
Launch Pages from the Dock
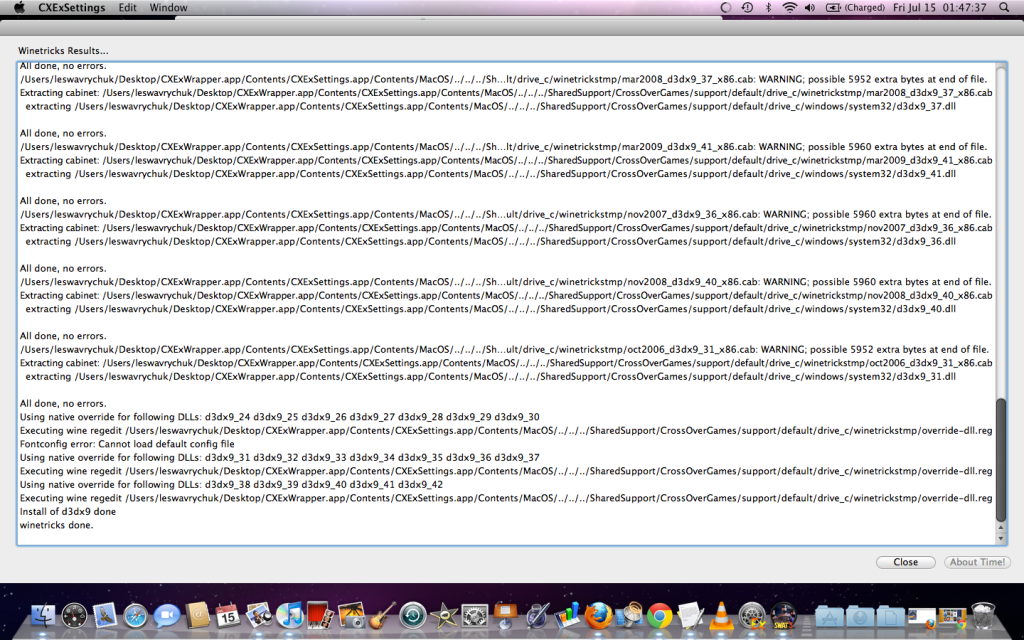coord(536,616)
